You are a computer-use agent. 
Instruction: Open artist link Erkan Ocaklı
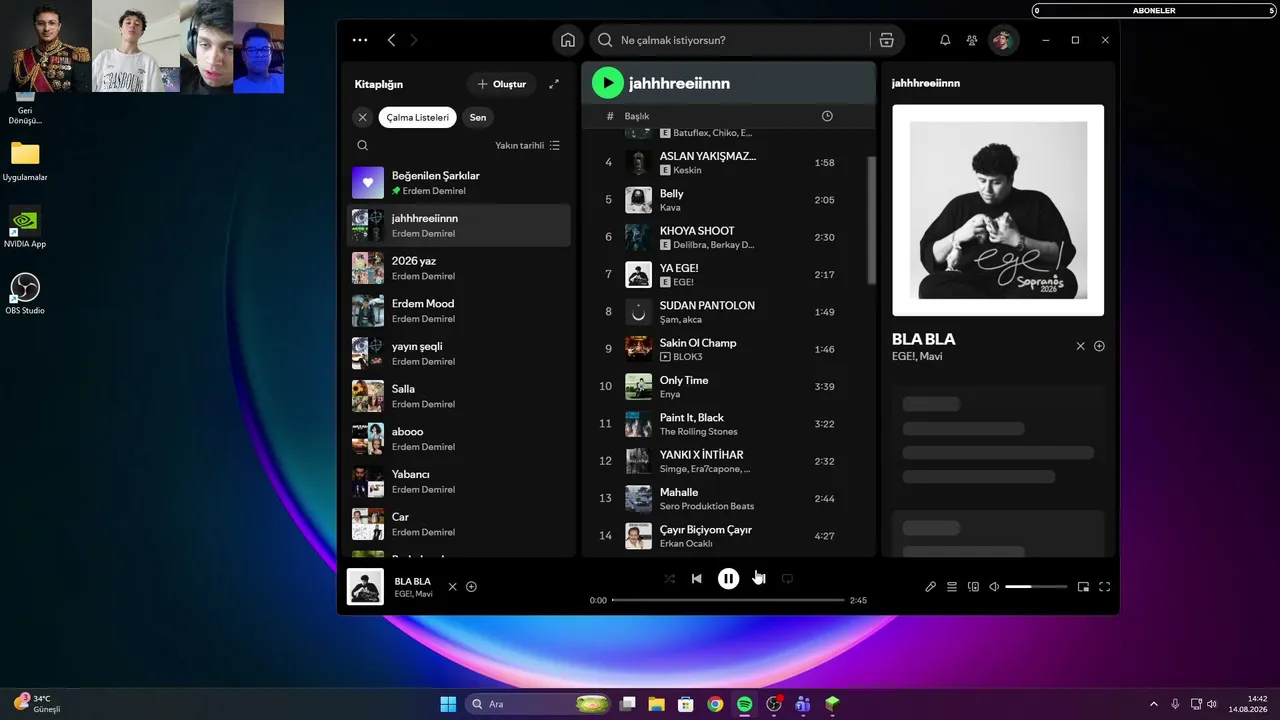point(686,544)
